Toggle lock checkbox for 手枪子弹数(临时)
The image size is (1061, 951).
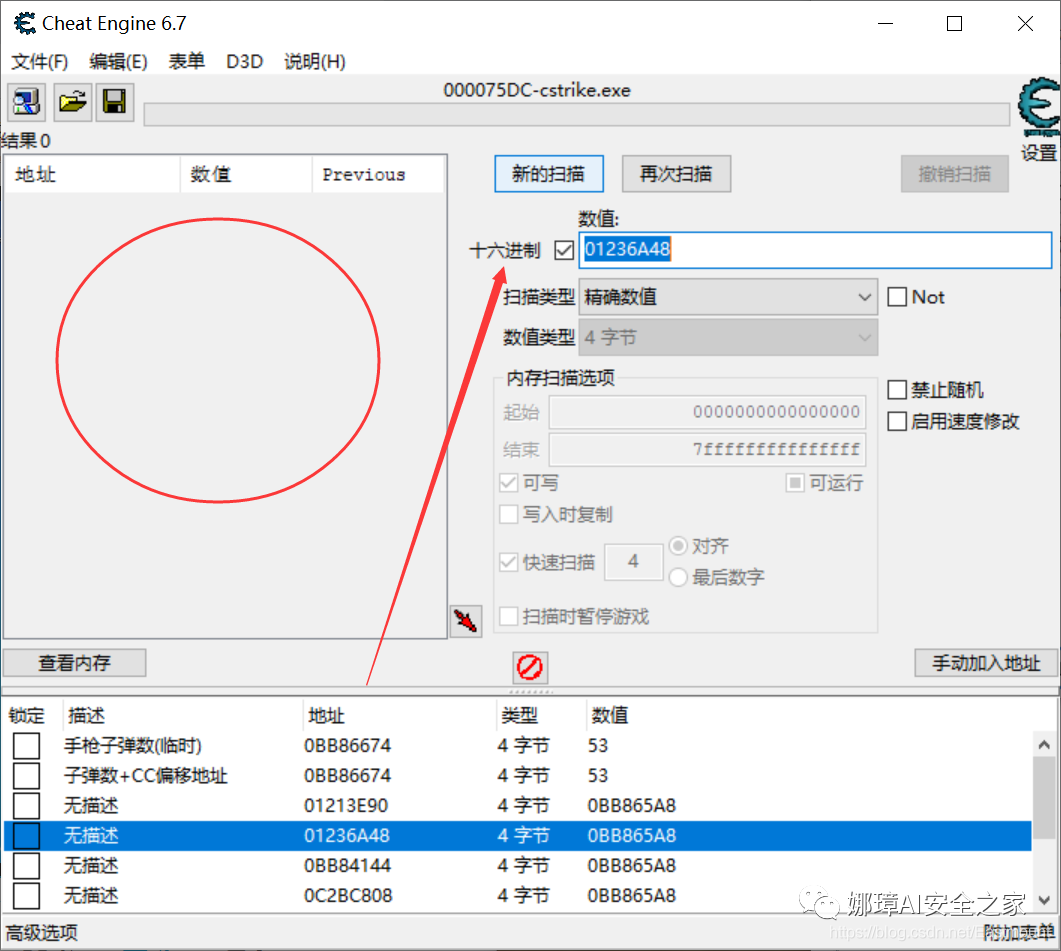26,745
